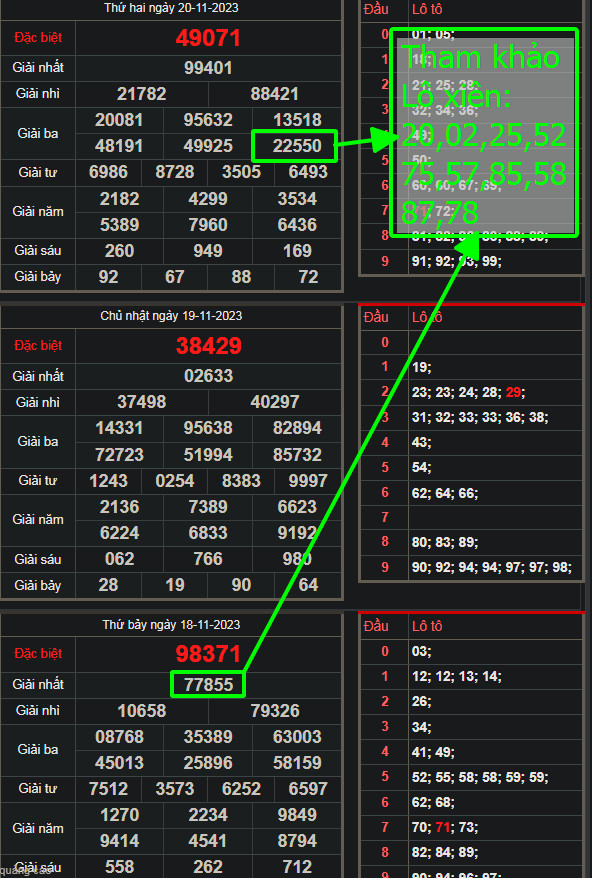Click first prize number 02633
The height and width of the screenshot is (878, 592).
click(208, 376)
